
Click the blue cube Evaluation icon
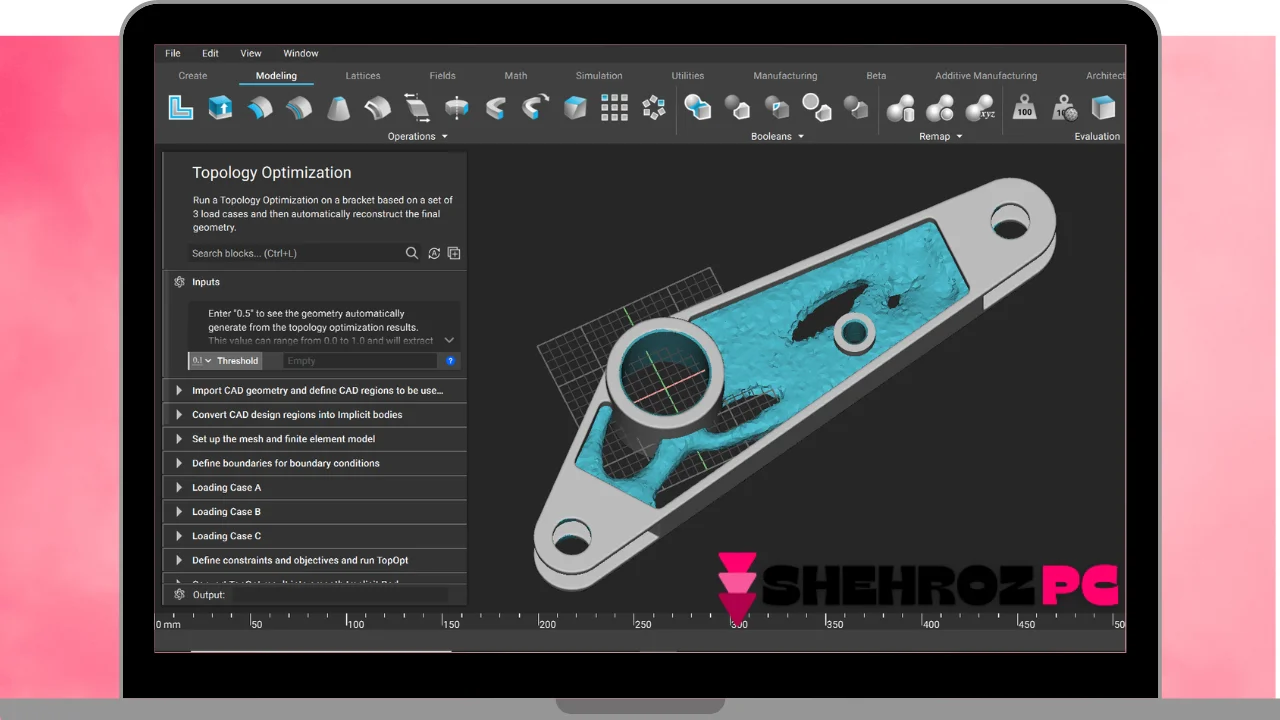pyautogui.click(x=1103, y=107)
